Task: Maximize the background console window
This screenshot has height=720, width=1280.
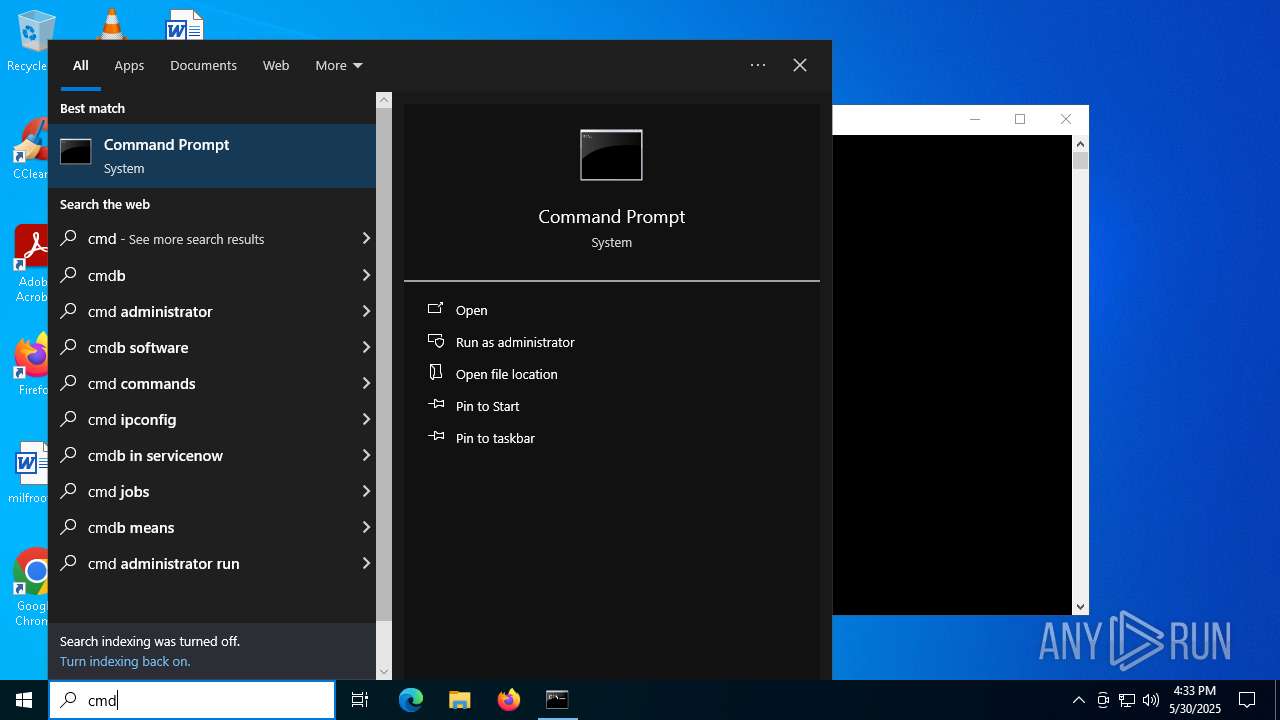Action: pos(1020,119)
